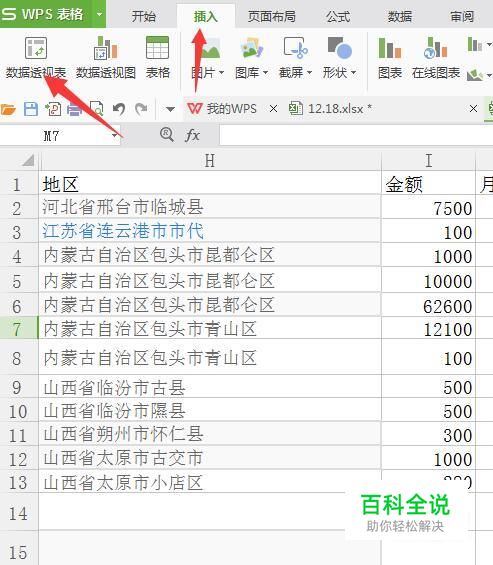
Task: Save the workbook with the floppy disk icon
Action: point(31,109)
